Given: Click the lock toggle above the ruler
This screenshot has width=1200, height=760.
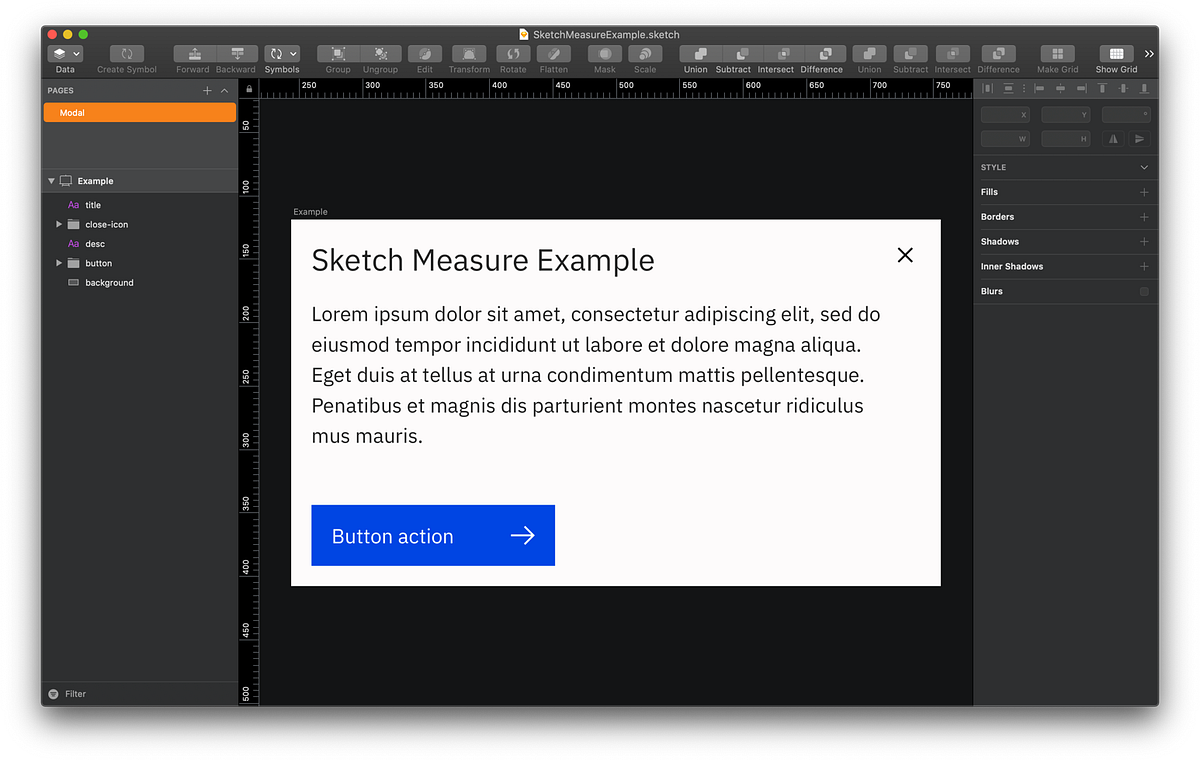Looking at the screenshot, I should 248,90.
